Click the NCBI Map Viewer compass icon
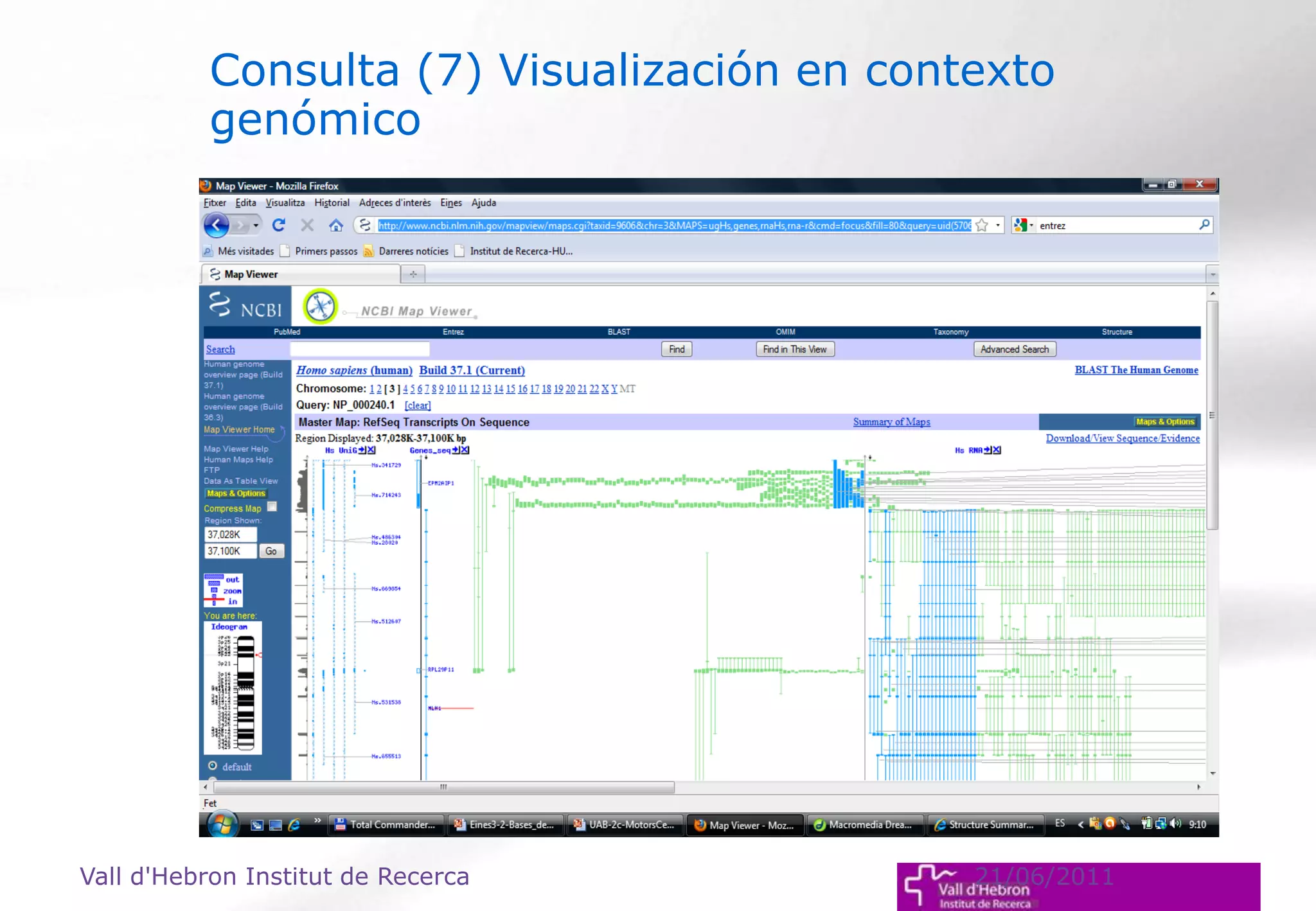 point(320,306)
